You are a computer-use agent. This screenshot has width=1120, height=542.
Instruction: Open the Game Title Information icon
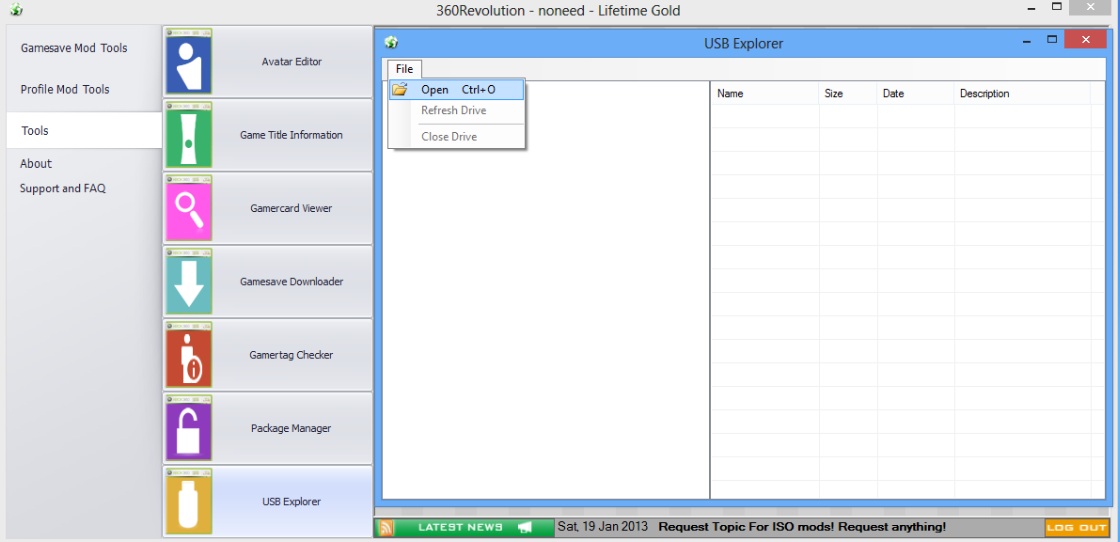[x=188, y=135]
